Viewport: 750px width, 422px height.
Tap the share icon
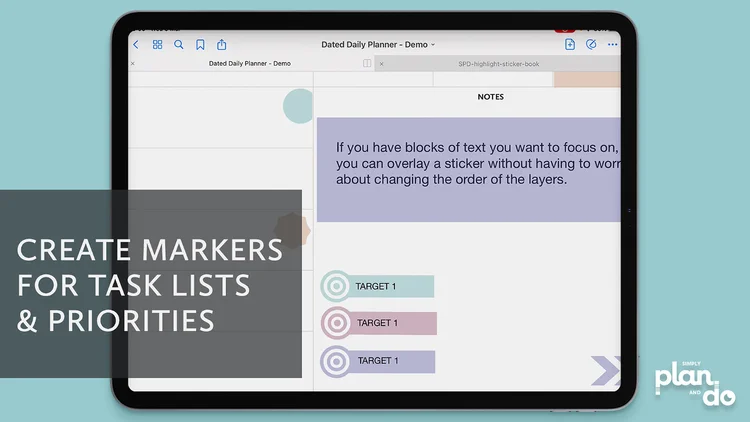point(221,44)
